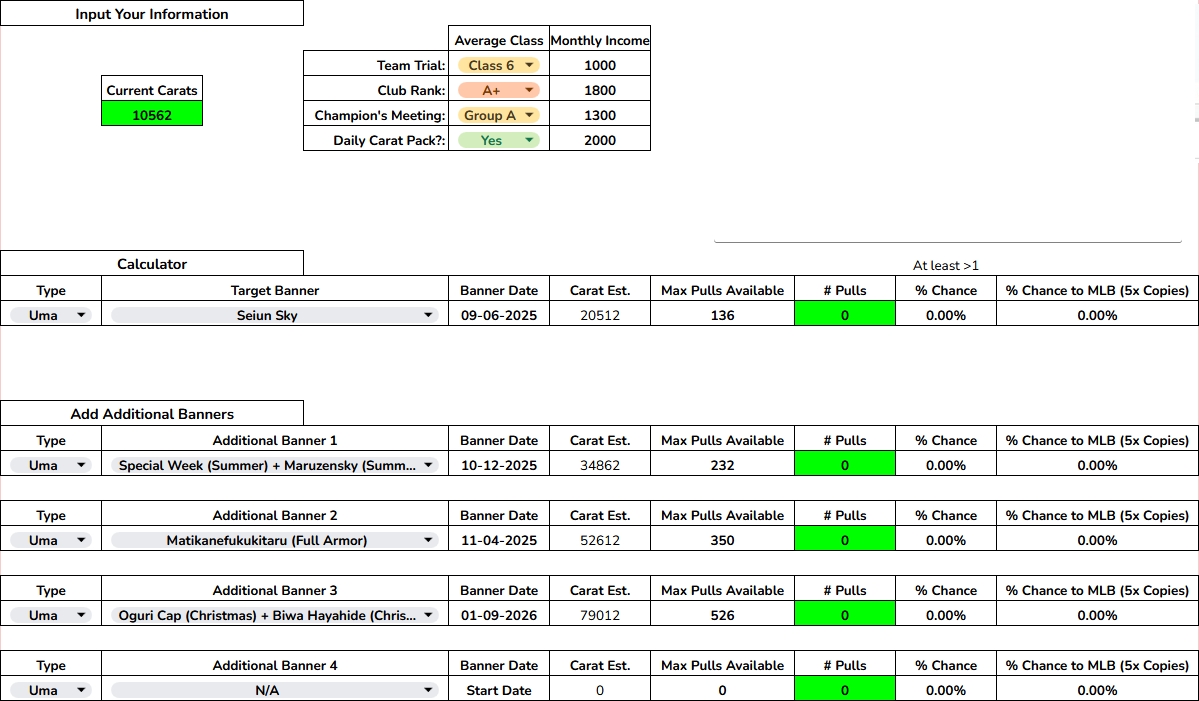Open the Type dropdown for Additional Banner 1
Image resolution: width=1199 pixels, height=701 pixels.
(50, 465)
